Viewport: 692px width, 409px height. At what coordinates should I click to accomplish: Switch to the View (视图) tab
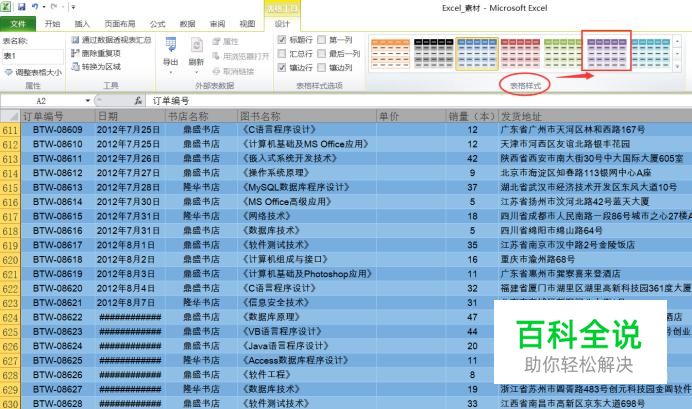point(247,24)
